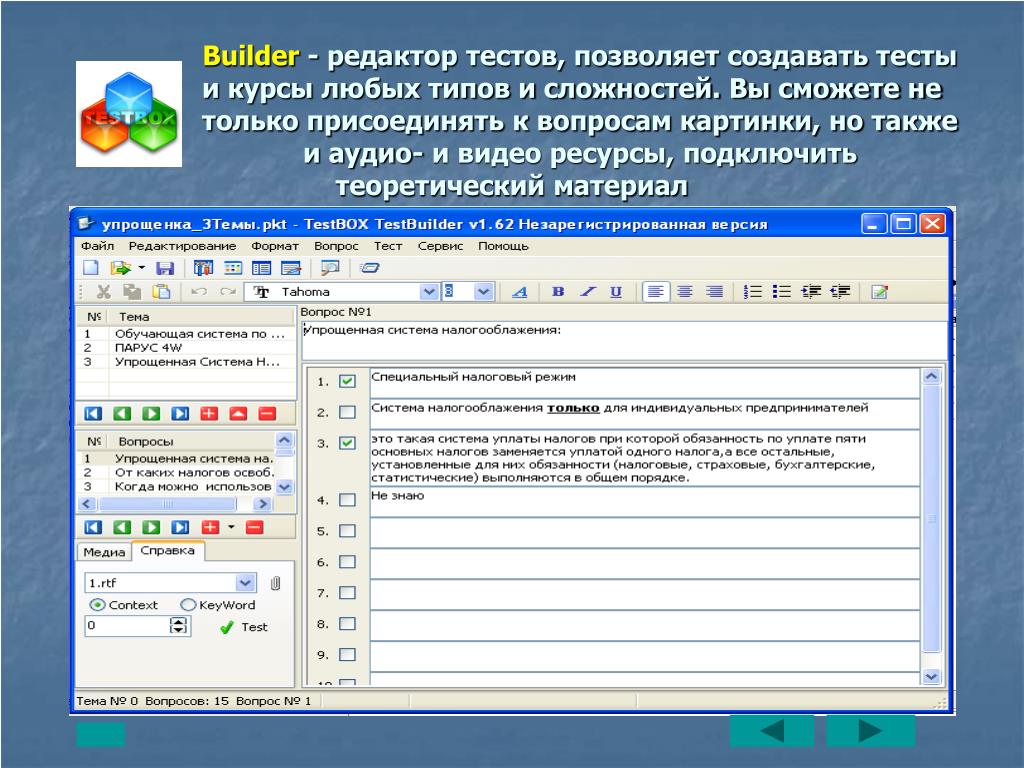1024x768 pixels.
Task: Align text to the left
Action: [656, 292]
